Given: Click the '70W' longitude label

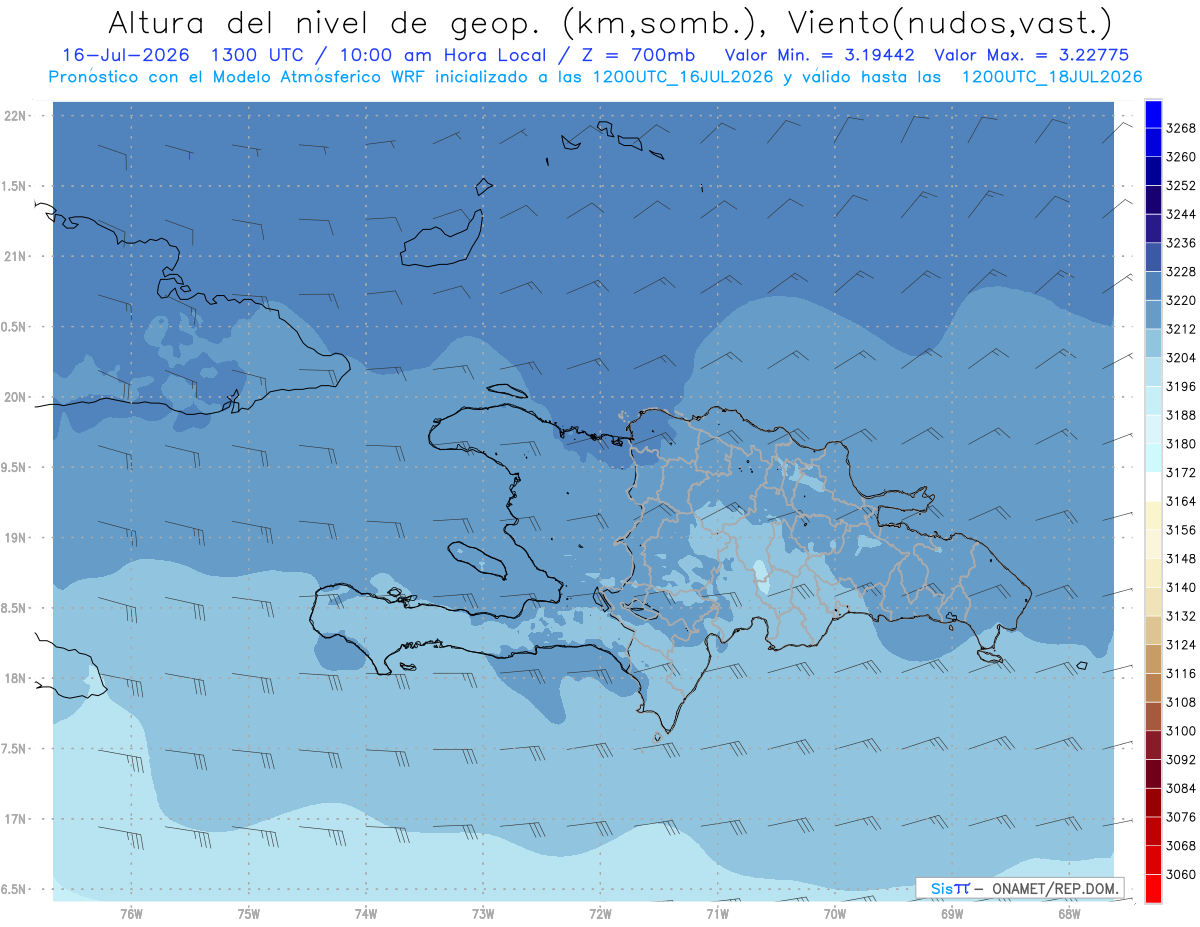Looking at the screenshot, I should pos(835,914).
